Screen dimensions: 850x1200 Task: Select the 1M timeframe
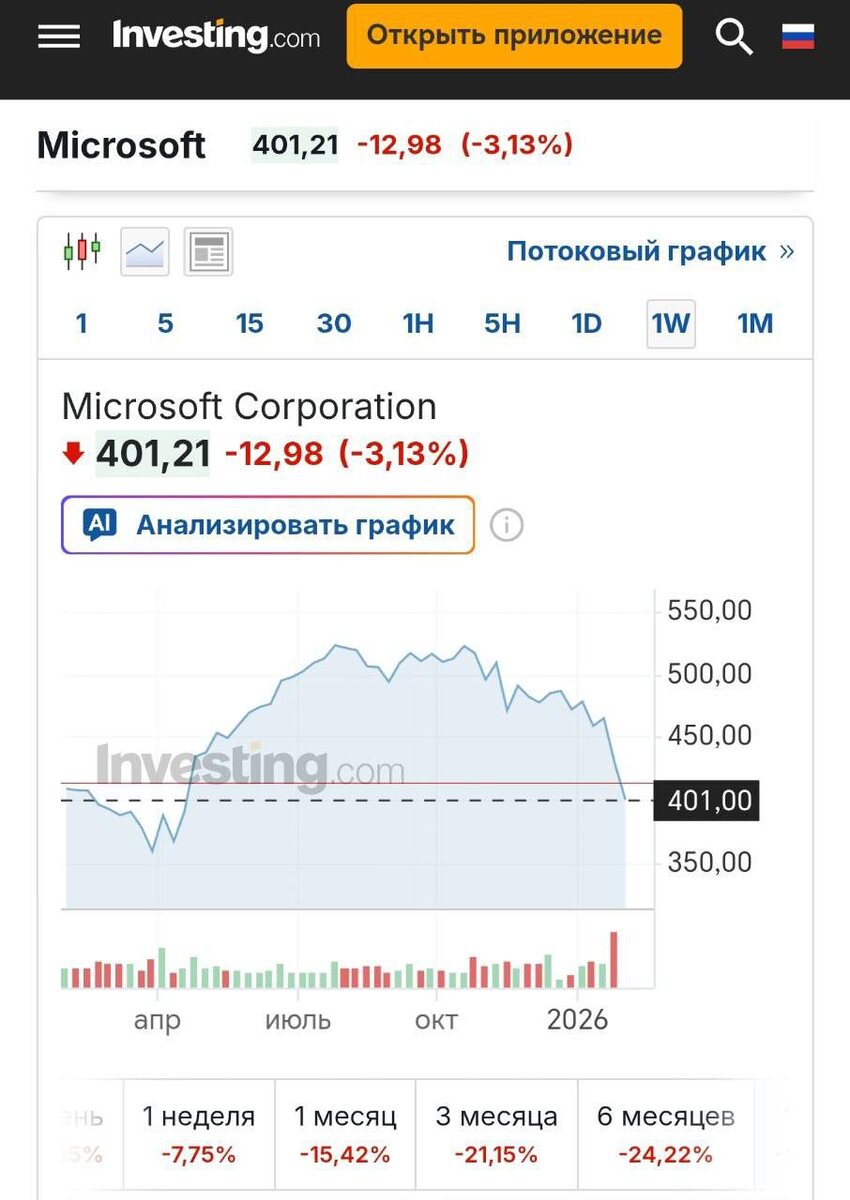click(755, 324)
